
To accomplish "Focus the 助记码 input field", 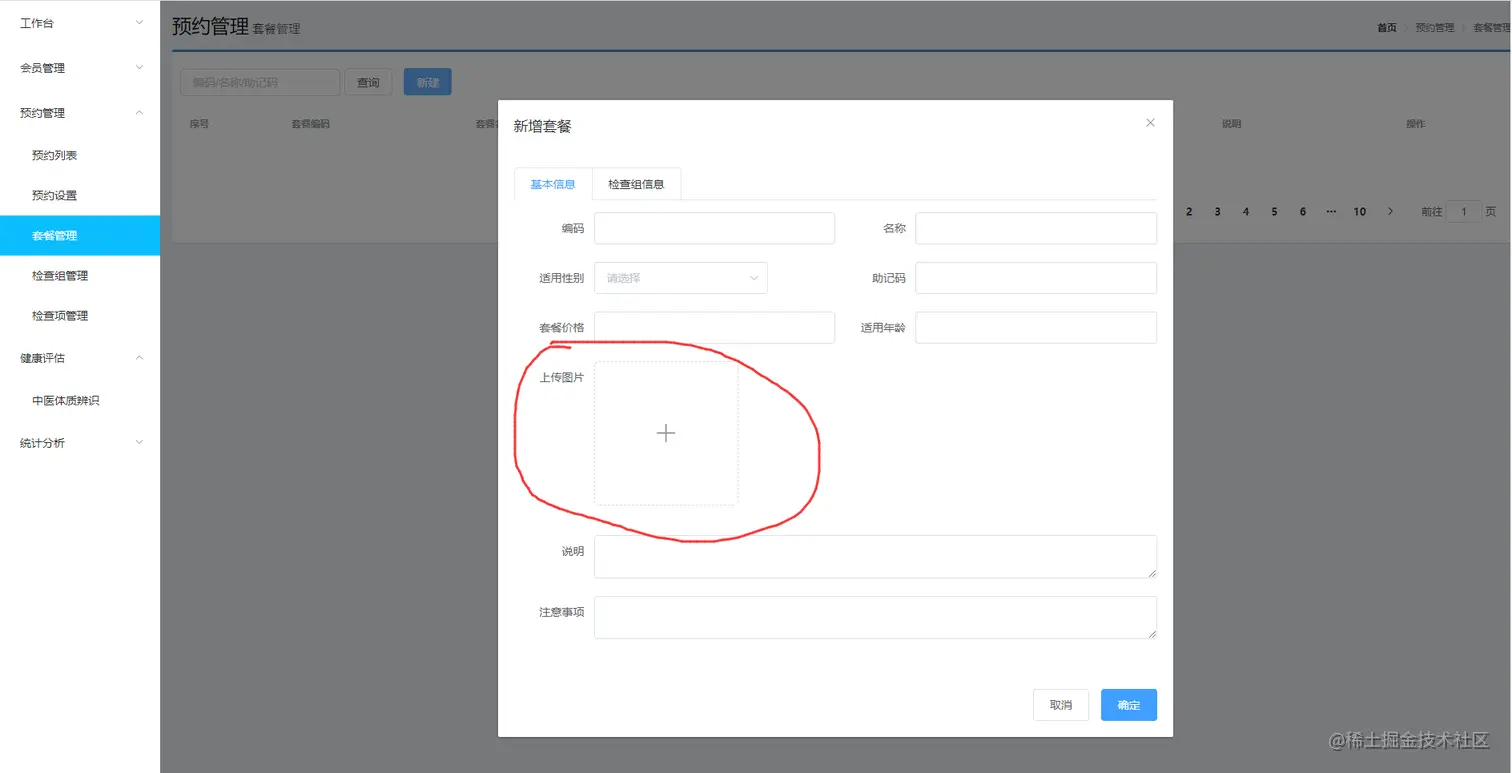I will tap(1036, 278).
